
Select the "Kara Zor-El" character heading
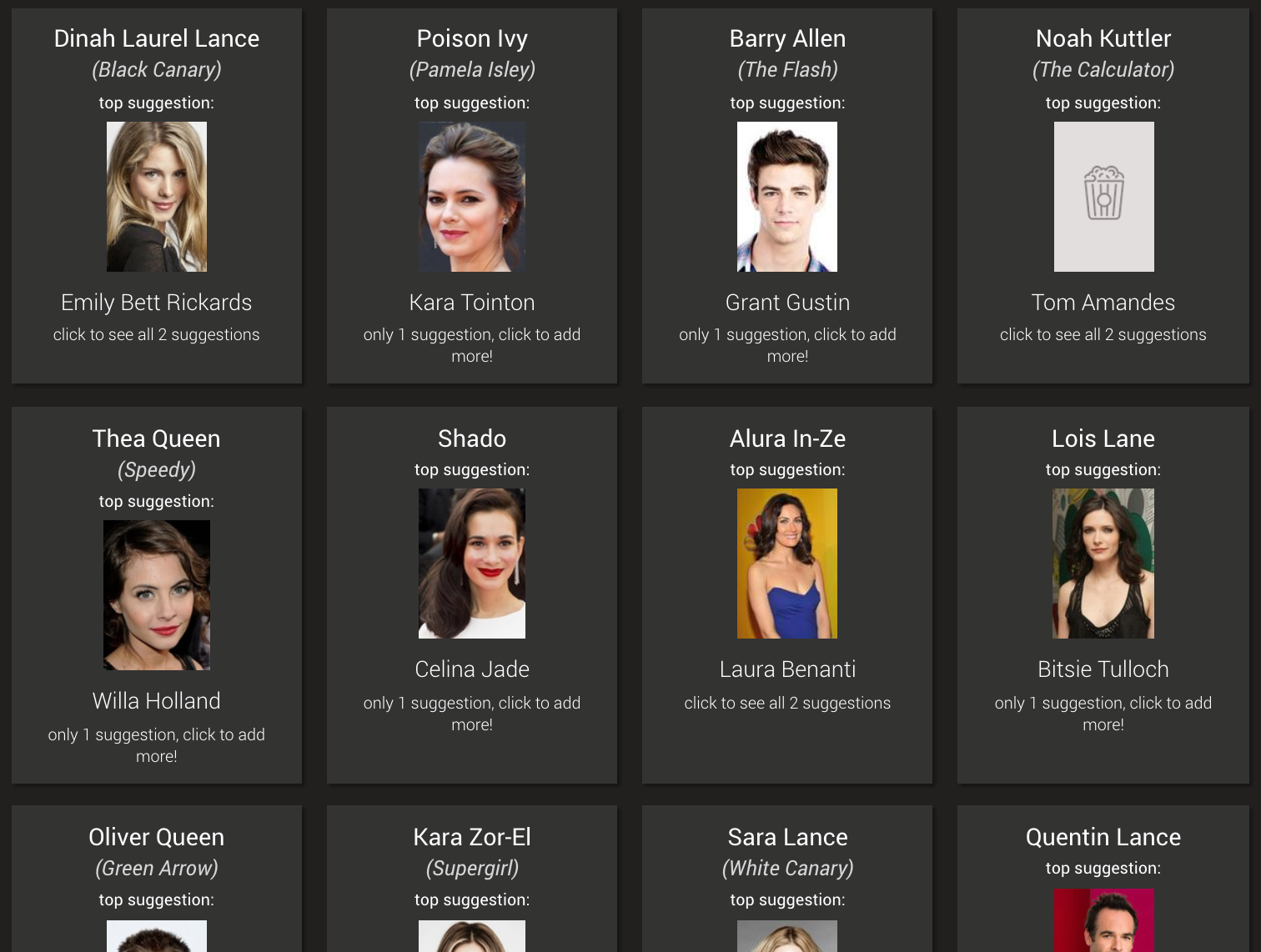click(472, 837)
